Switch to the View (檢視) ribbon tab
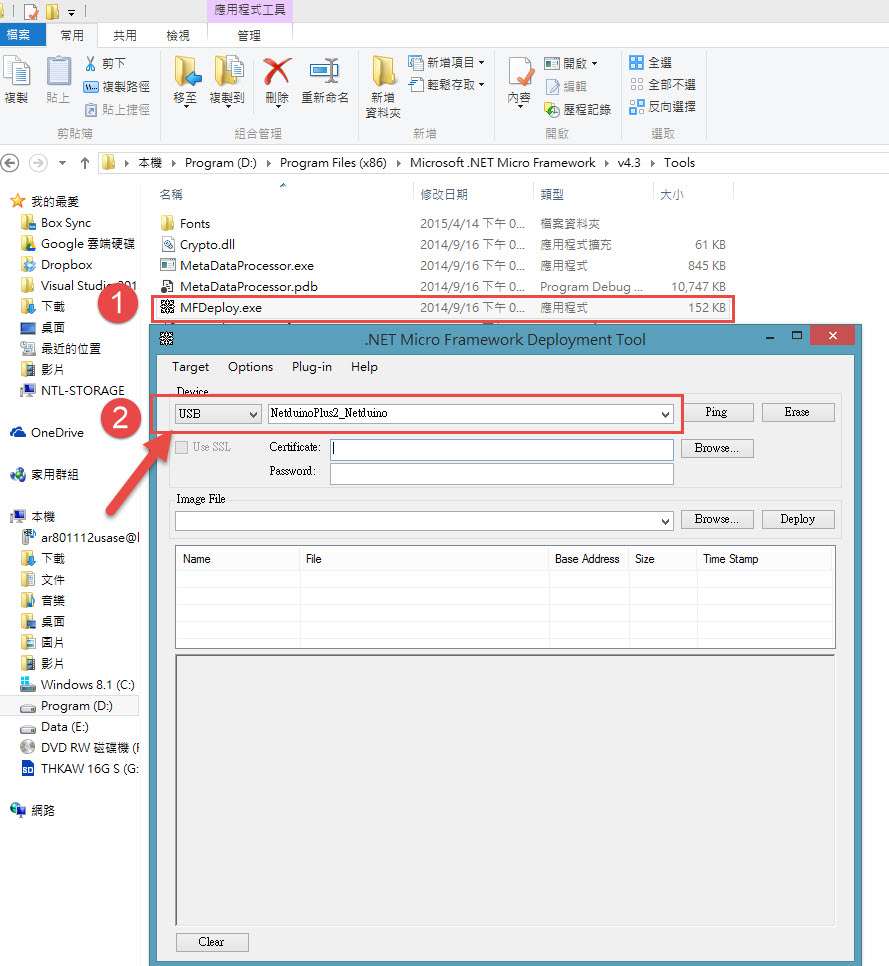 [x=178, y=36]
